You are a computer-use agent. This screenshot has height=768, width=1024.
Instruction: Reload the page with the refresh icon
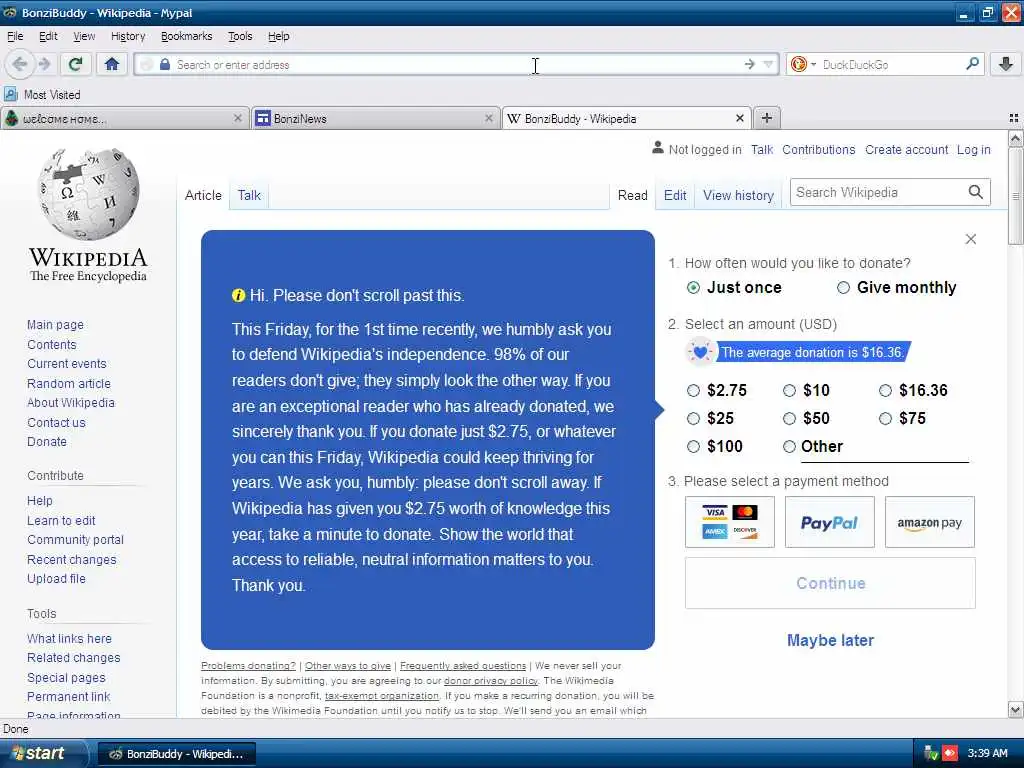pos(76,64)
